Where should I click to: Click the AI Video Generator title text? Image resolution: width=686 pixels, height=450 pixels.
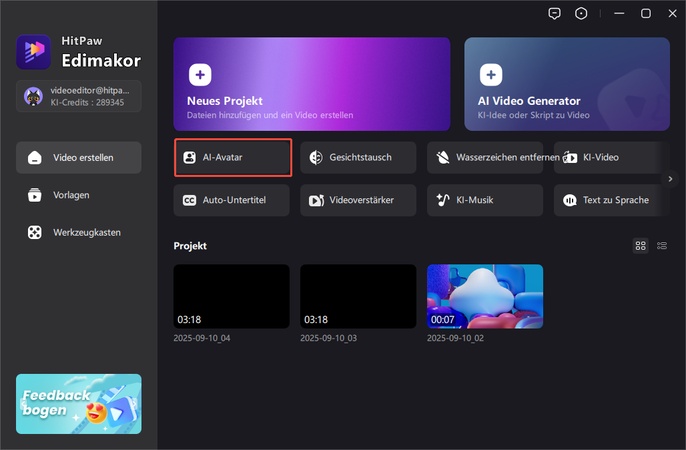tap(529, 101)
